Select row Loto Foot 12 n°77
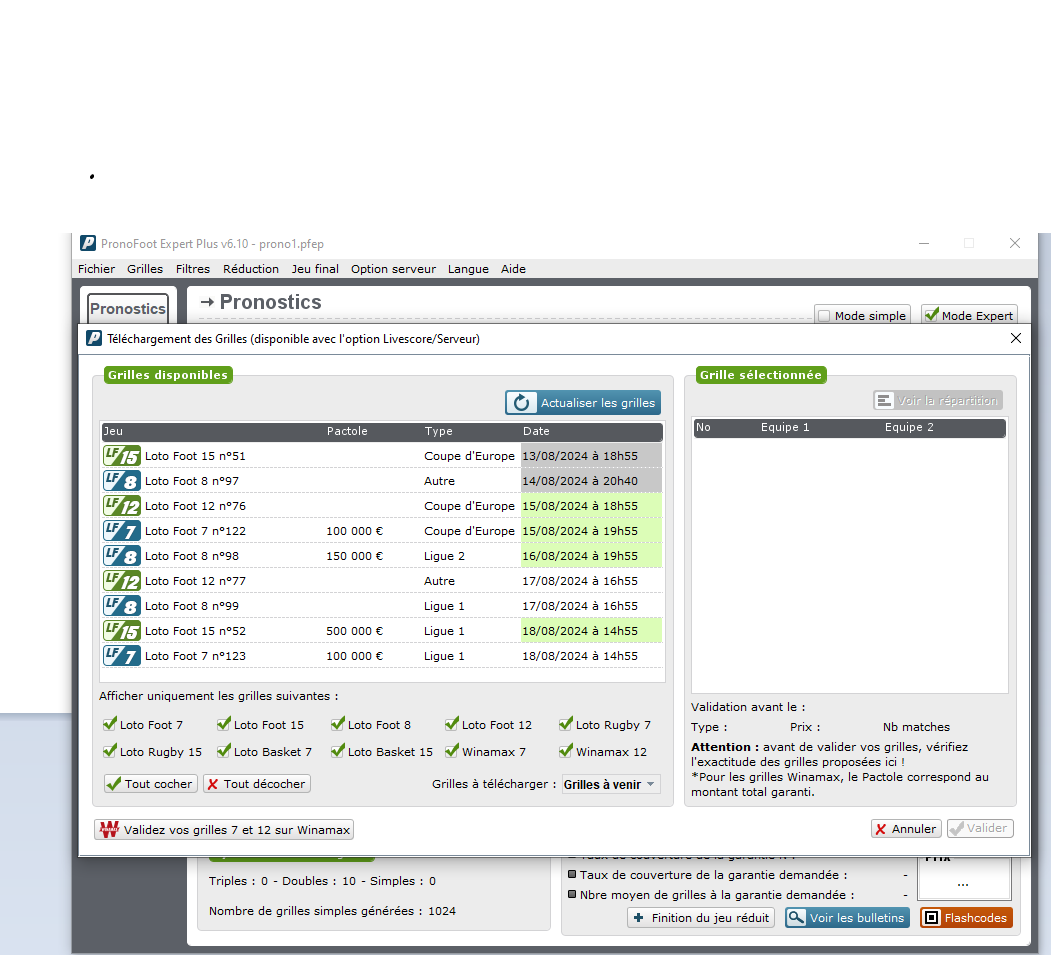The image size is (1051, 955). click(382, 581)
